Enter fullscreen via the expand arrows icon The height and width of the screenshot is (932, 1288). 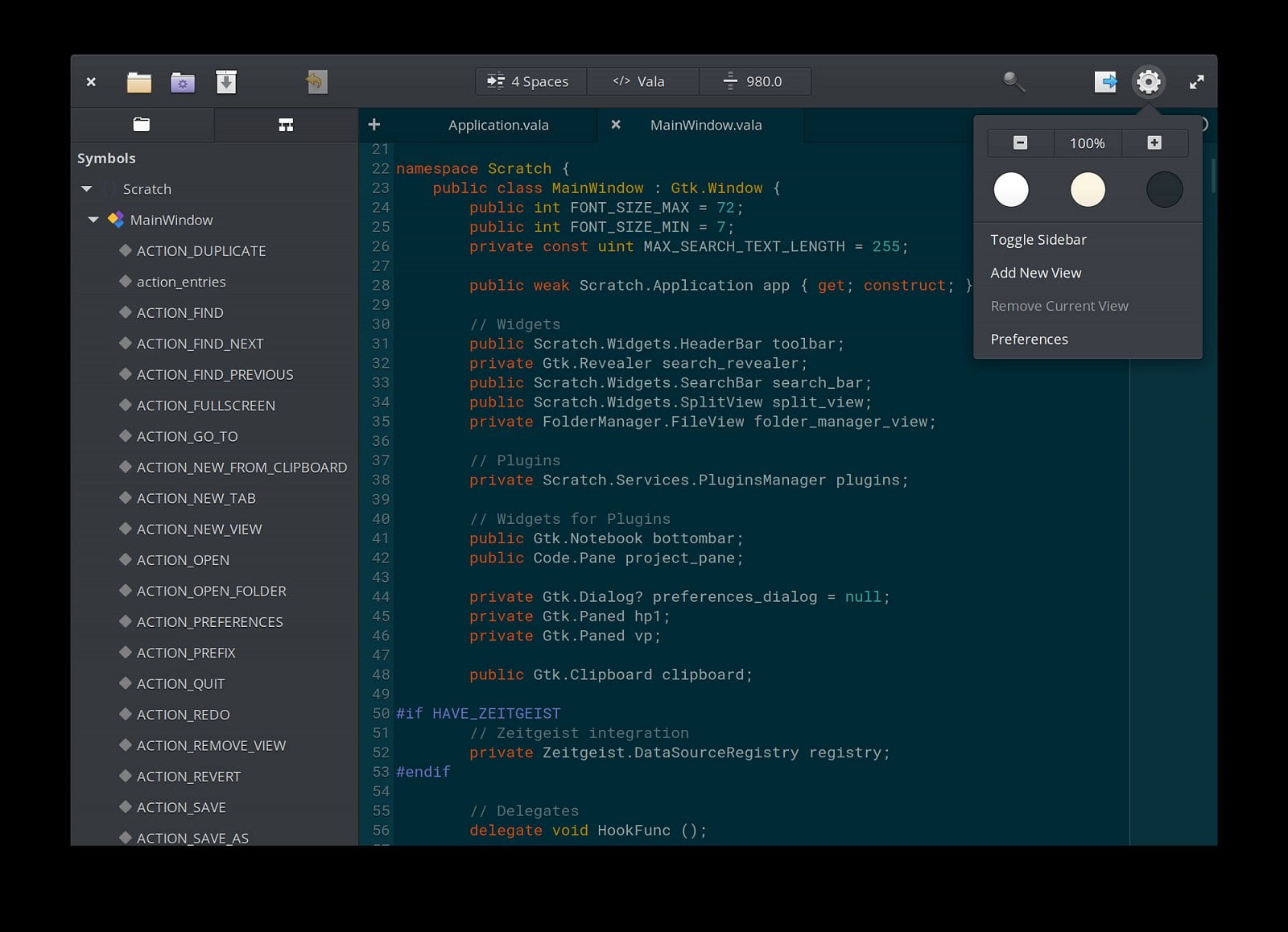1197,81
